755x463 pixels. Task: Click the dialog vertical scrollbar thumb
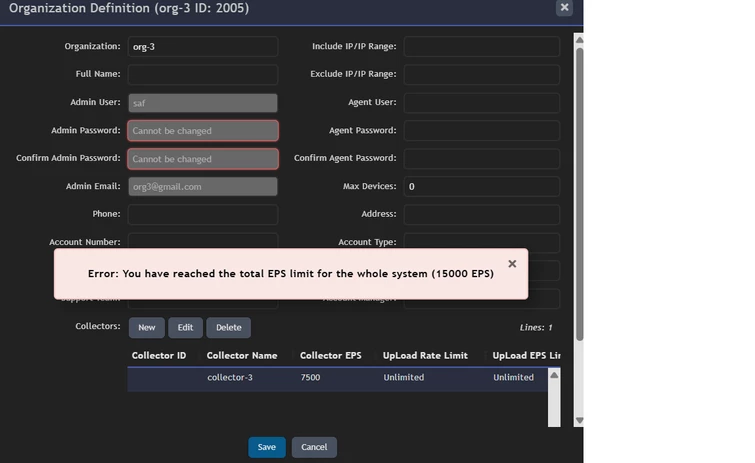(579, 194)
